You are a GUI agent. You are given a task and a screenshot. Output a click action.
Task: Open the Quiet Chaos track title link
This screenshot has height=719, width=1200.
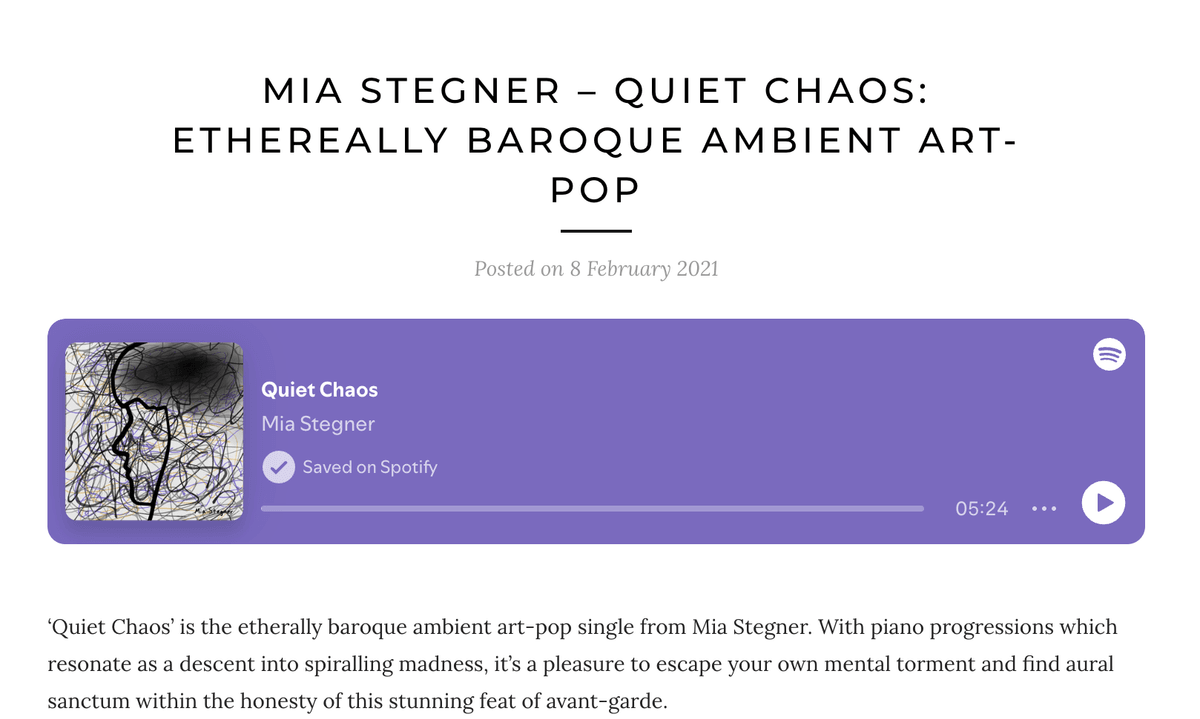[319, 390]
